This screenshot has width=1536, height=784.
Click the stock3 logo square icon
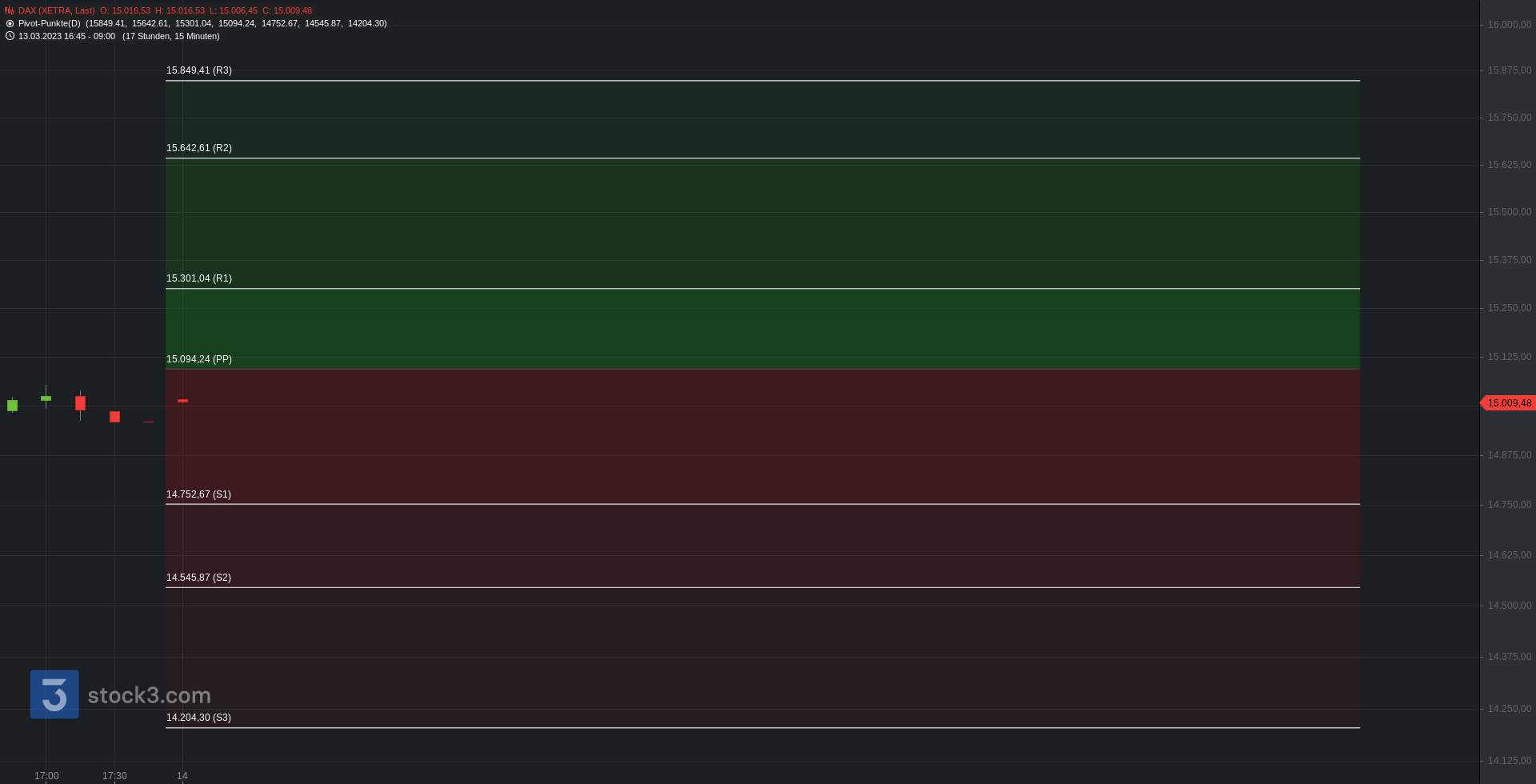[54, 694]
